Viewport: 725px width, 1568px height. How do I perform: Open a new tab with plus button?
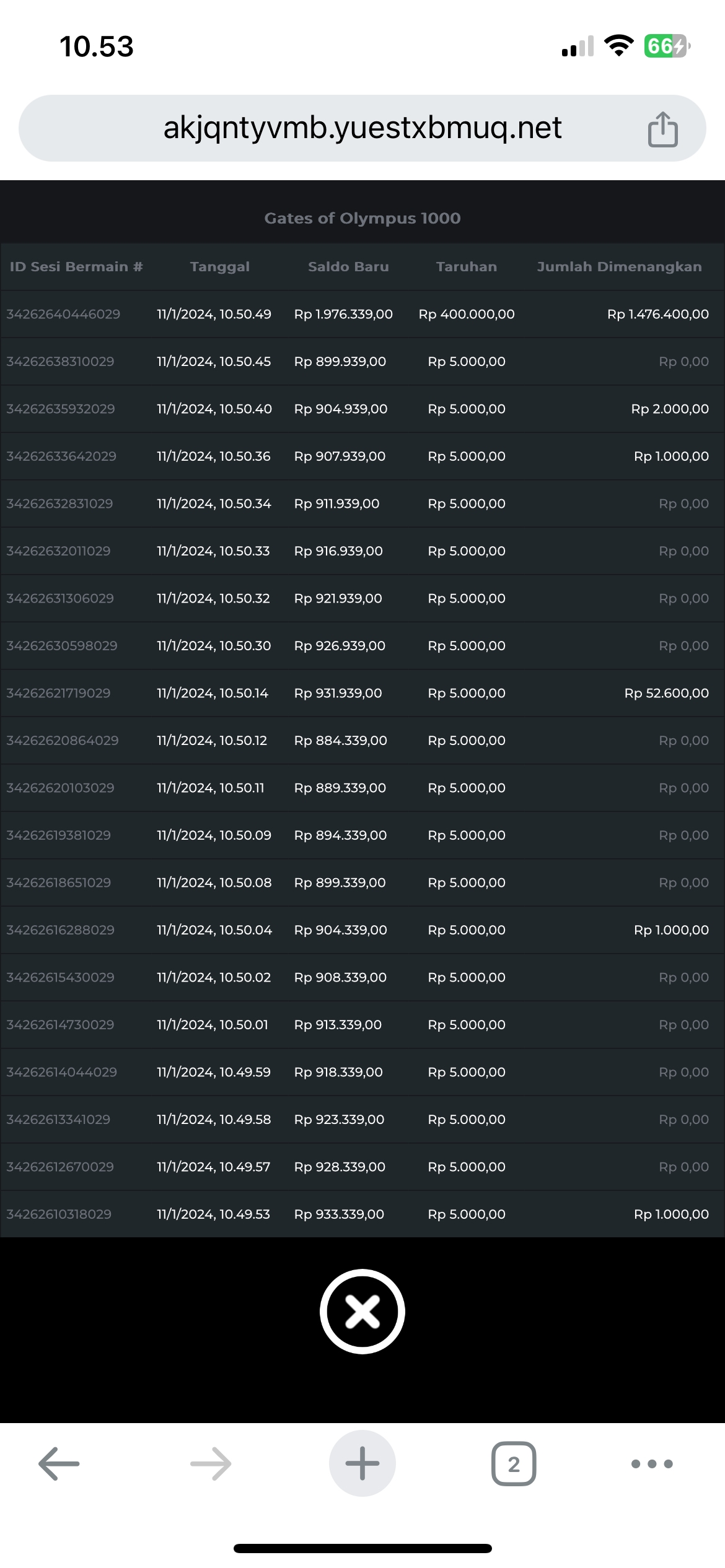362,1464
